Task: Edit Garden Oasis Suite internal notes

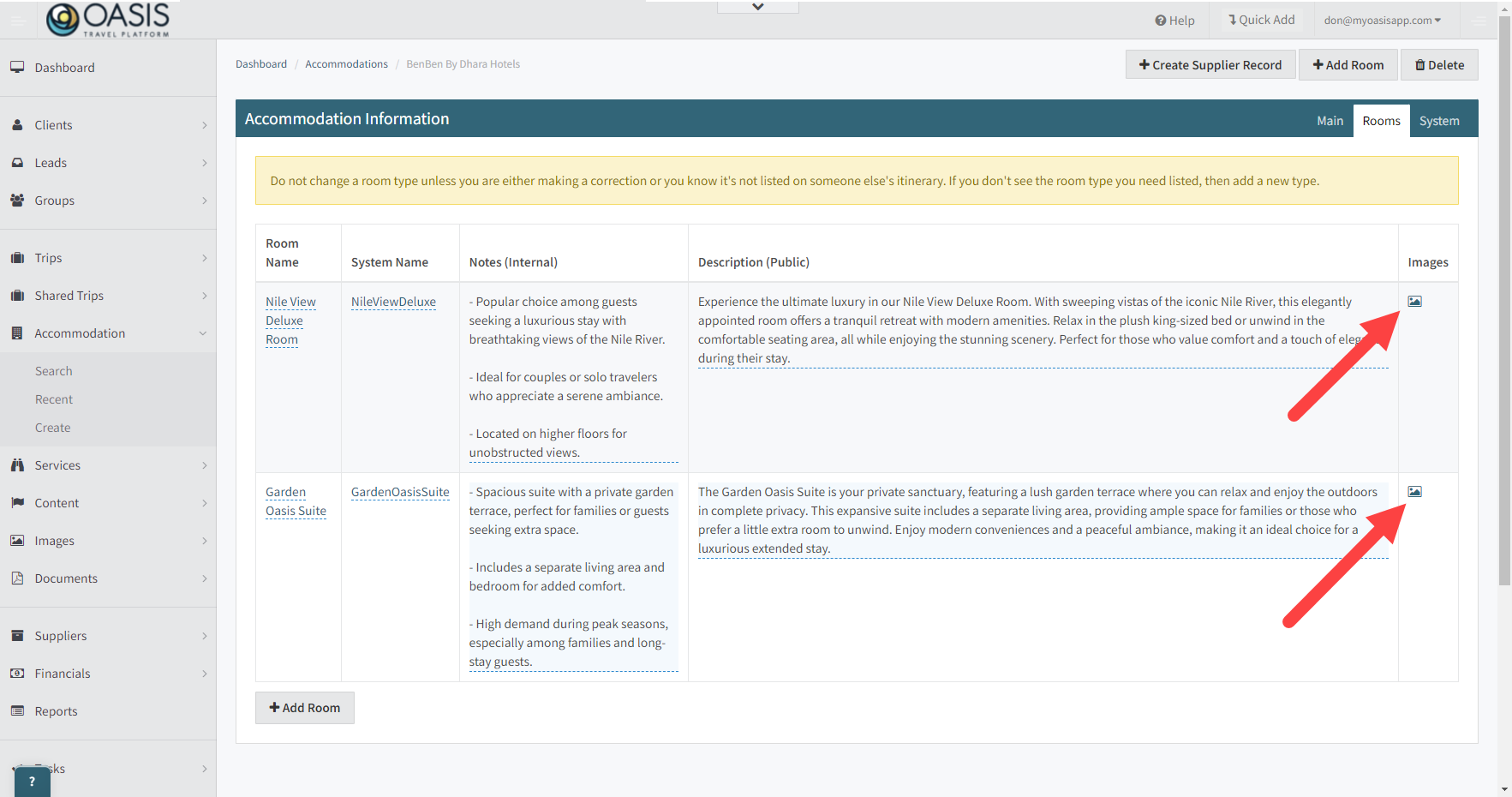Action: coord(573,577)
